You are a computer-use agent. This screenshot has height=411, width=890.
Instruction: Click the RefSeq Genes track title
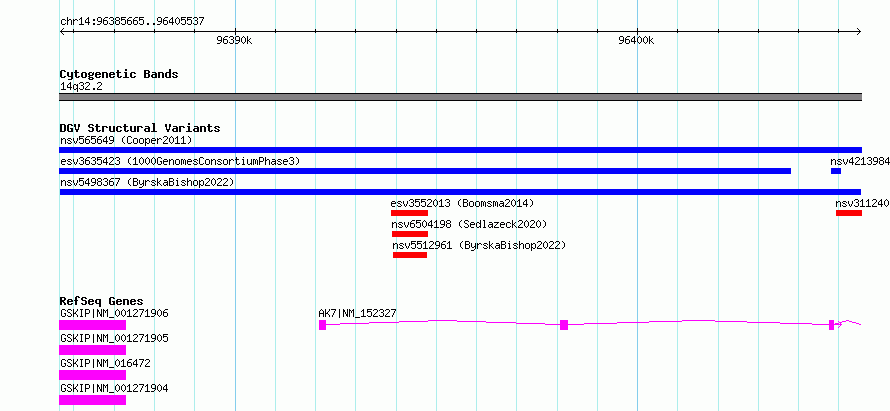pyautogui.click(x=102, y=301)
